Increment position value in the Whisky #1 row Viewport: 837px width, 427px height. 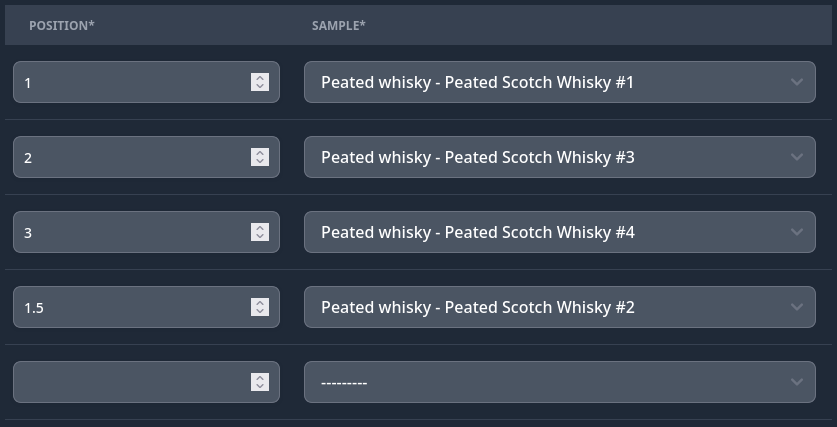[x=260, y=77]
